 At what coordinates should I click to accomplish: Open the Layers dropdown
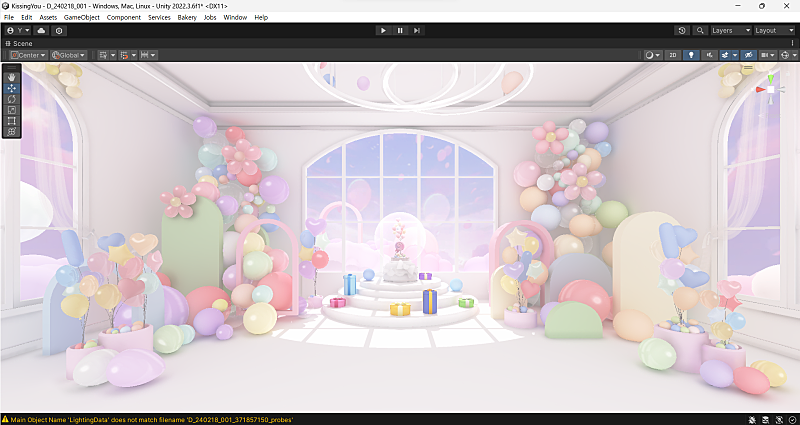click(728, 31)
